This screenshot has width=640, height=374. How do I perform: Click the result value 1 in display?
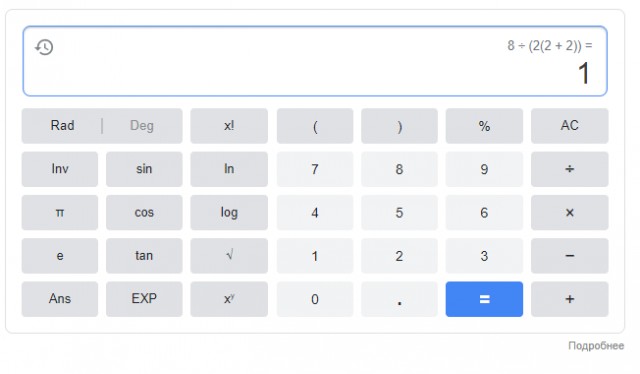coord(584,73)
